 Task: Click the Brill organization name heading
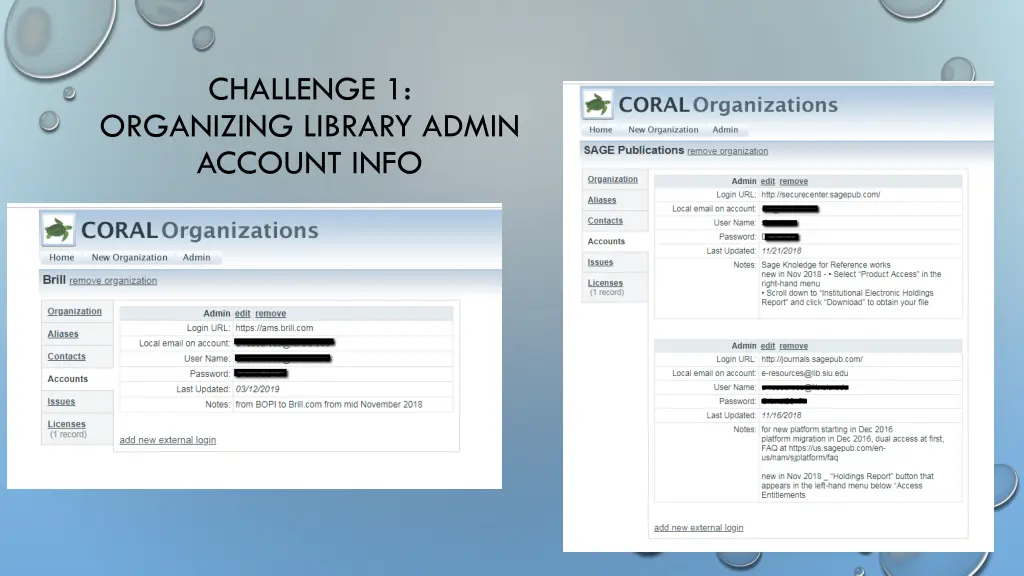54,280
